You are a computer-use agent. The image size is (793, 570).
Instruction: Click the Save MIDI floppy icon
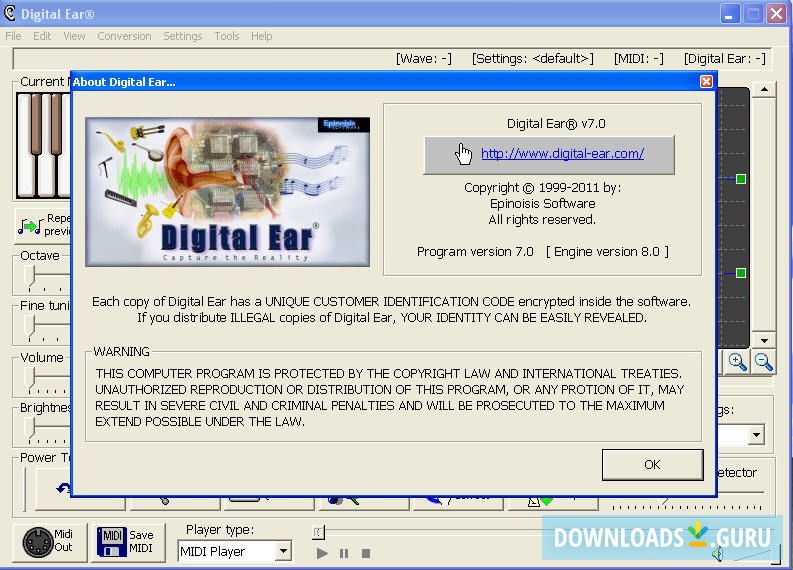pyautogui.click(x=112, y=542)
